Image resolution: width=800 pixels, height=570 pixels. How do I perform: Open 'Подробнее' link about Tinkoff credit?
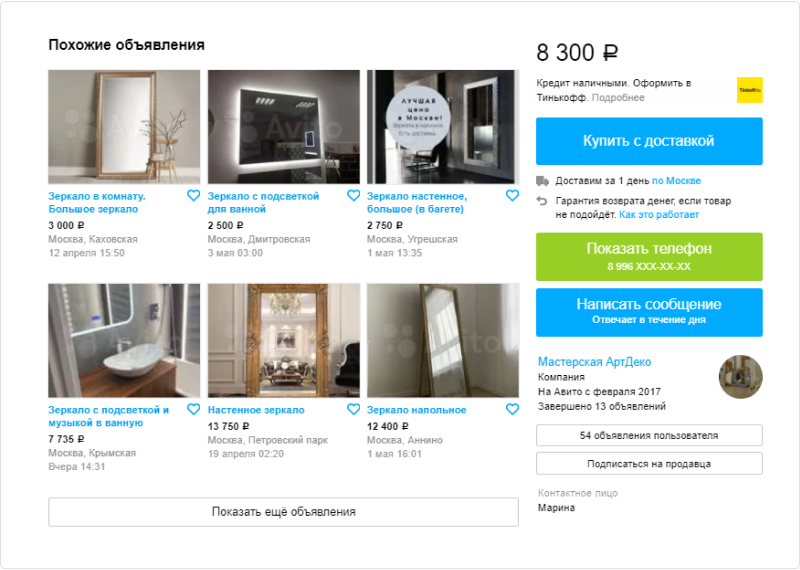click(618, 97)
